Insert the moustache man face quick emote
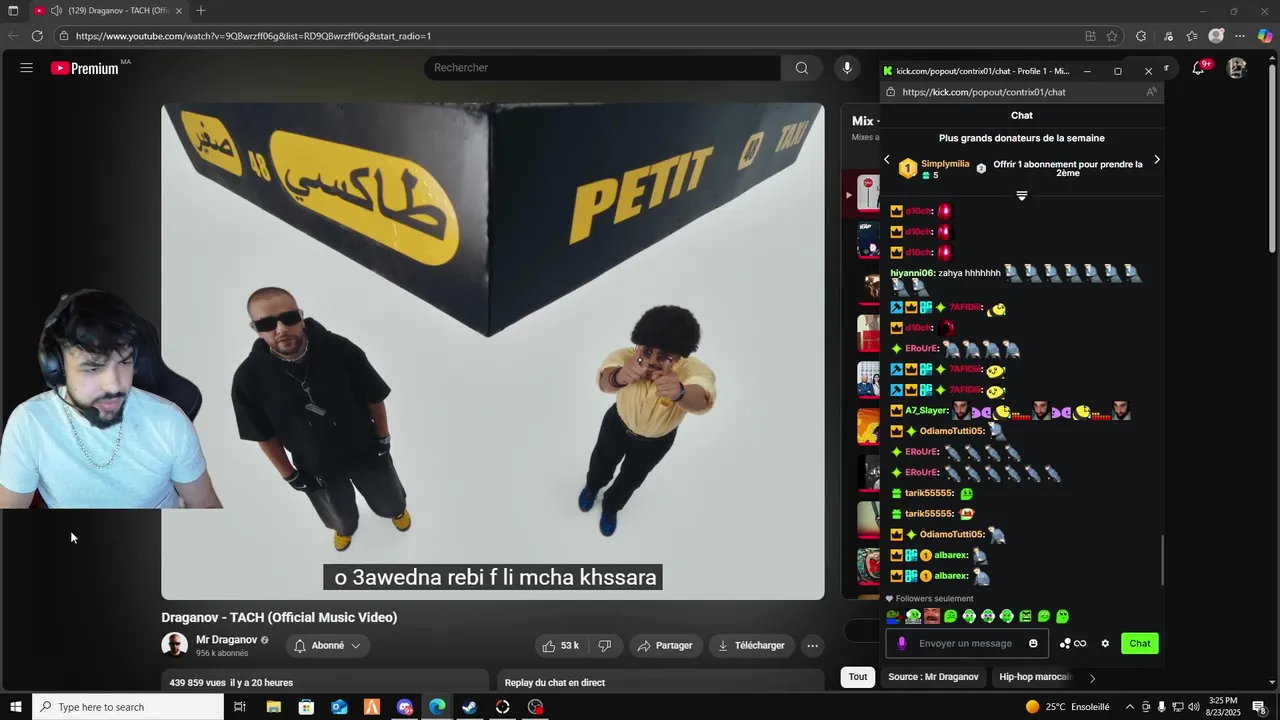Screen dimensions: 1280x720 coord(931,617)
